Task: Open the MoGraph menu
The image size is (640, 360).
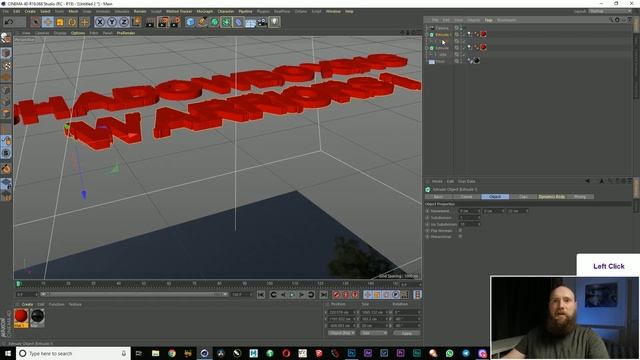Action: [x=205, y=11]
